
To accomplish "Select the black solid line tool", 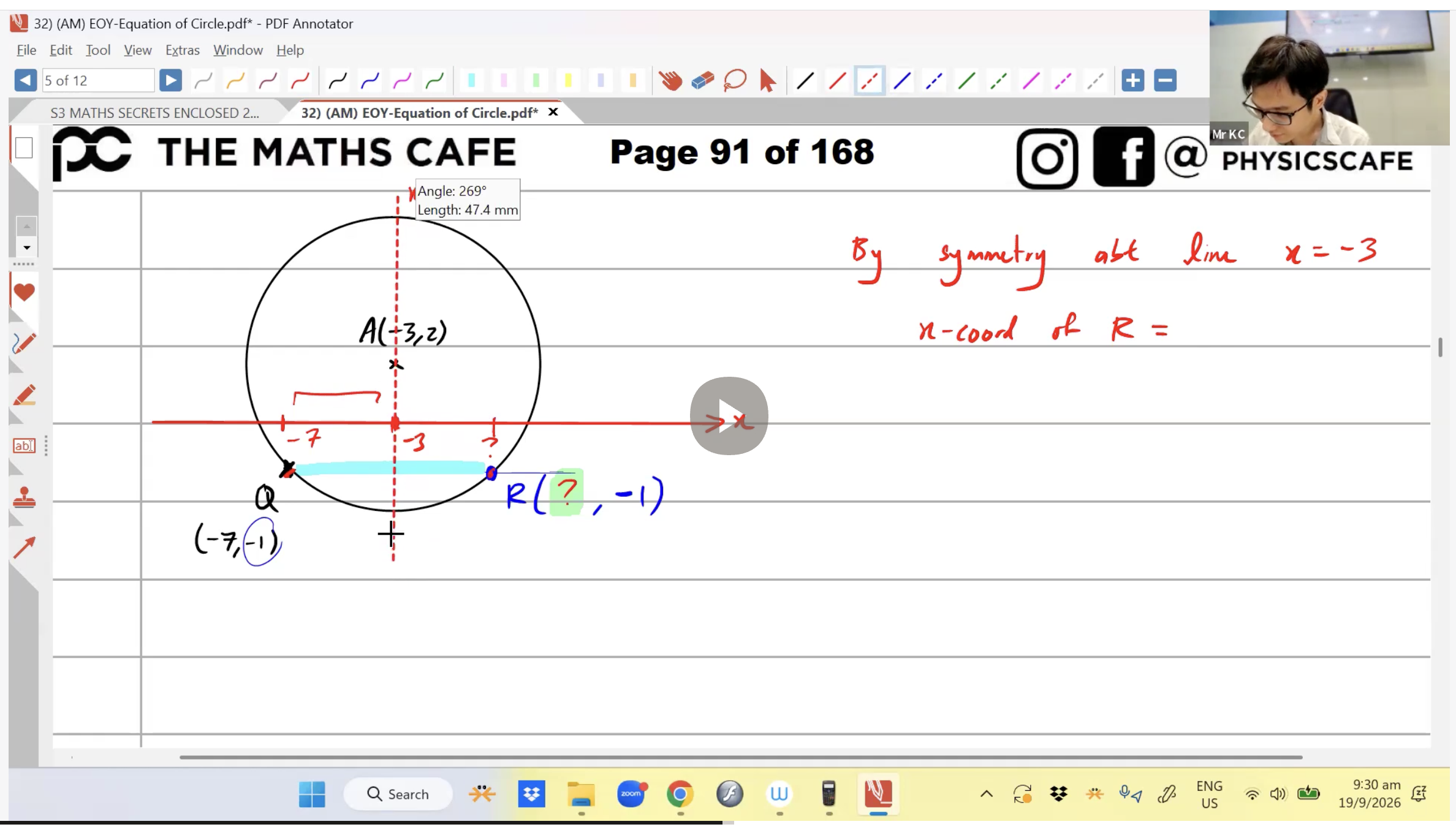I will (x=805, y=80).
